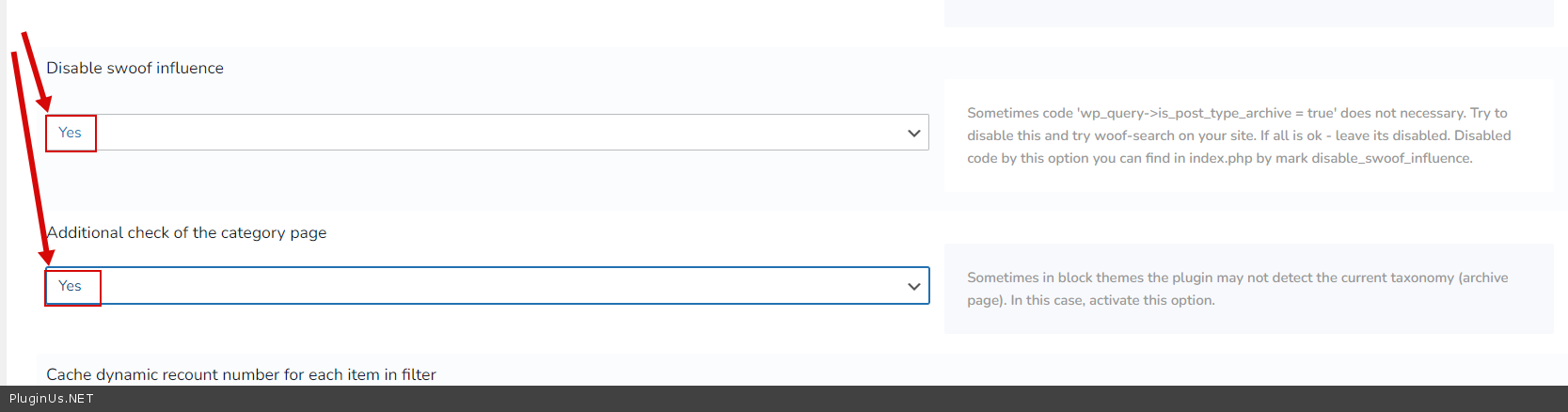
Task: Open the PluginUs.NET footer link
Action: coord(52,399)
